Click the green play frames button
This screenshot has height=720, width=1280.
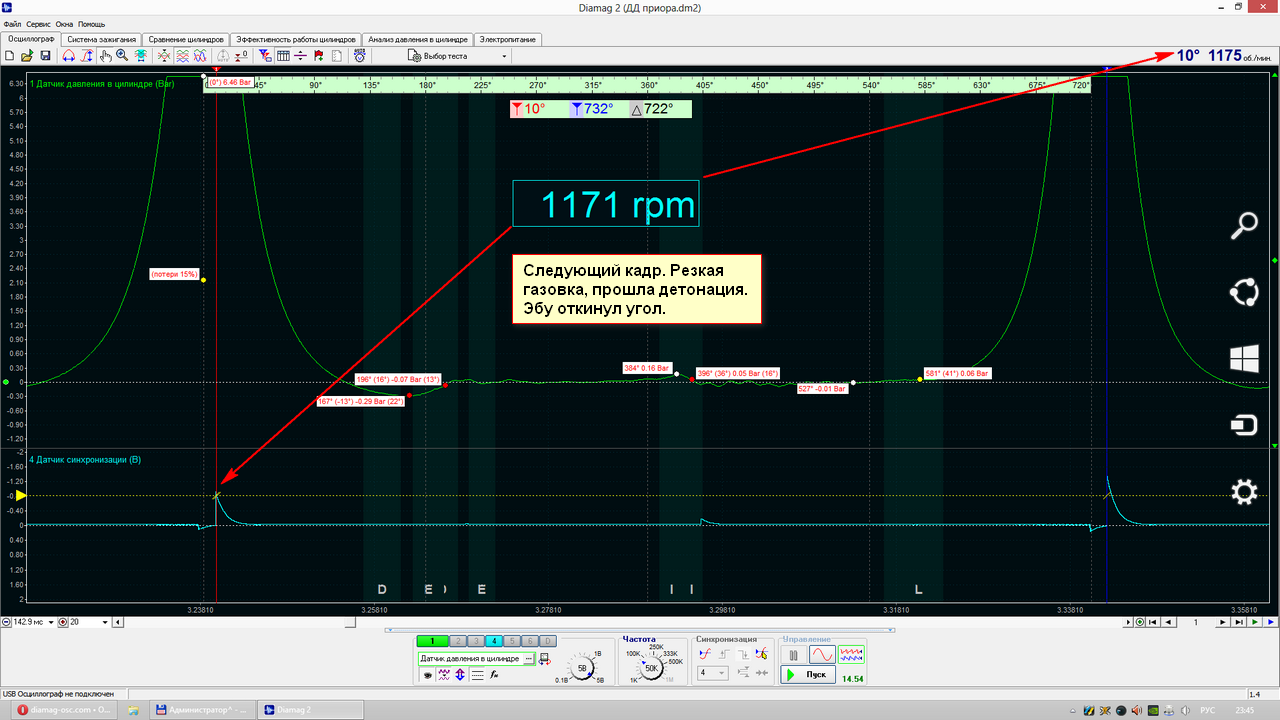point(1255,622)
